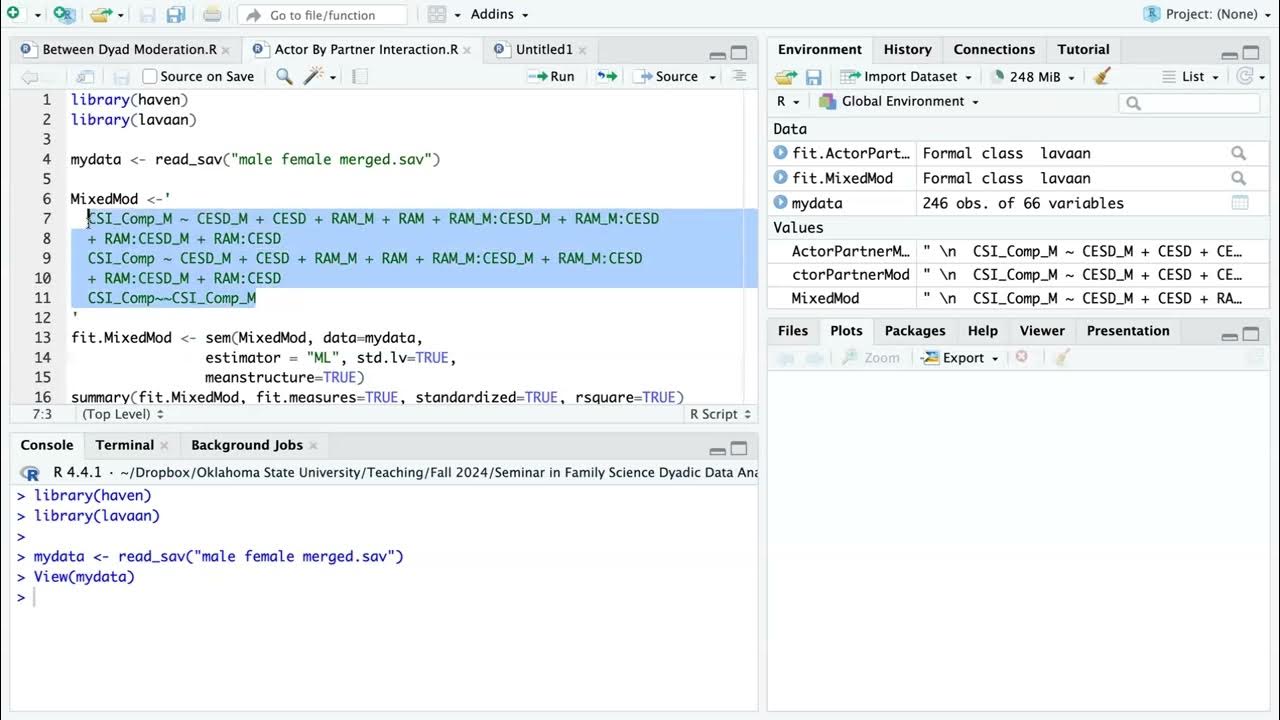
Task: Open the data table icon for mydata
Action: (x=1240, y=203)
